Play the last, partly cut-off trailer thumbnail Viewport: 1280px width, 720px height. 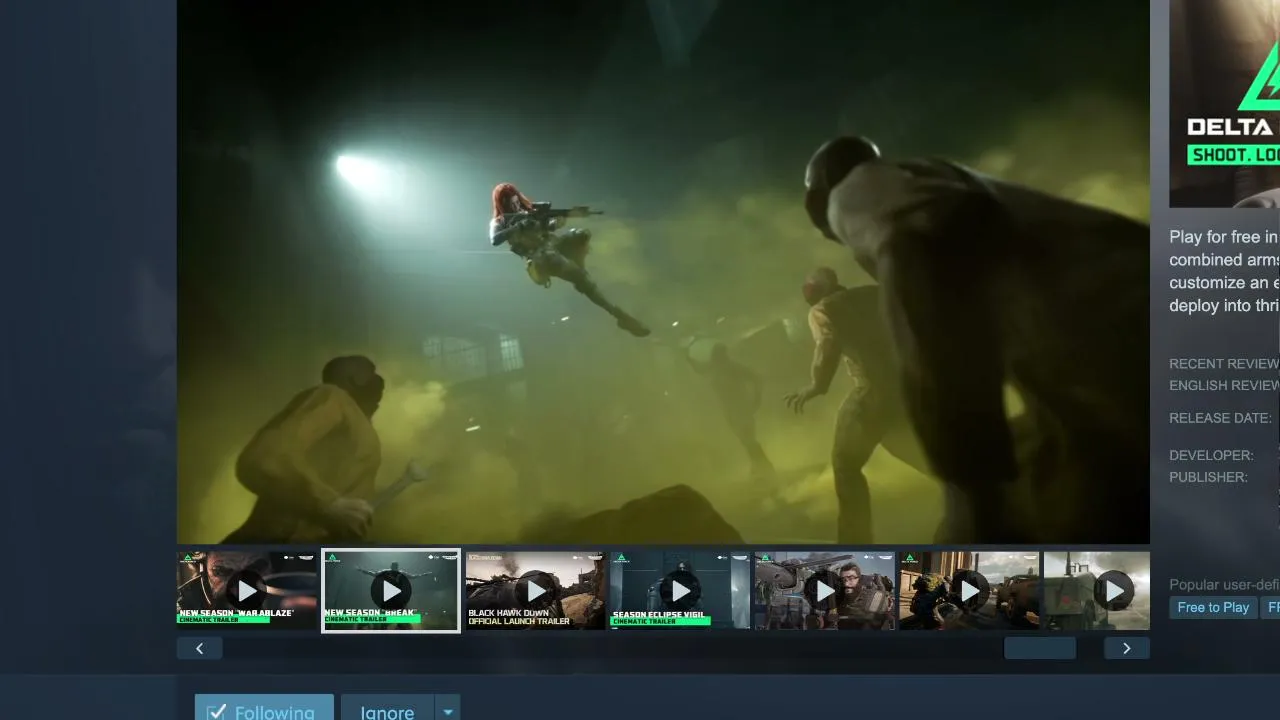[x=1097, y=591]
